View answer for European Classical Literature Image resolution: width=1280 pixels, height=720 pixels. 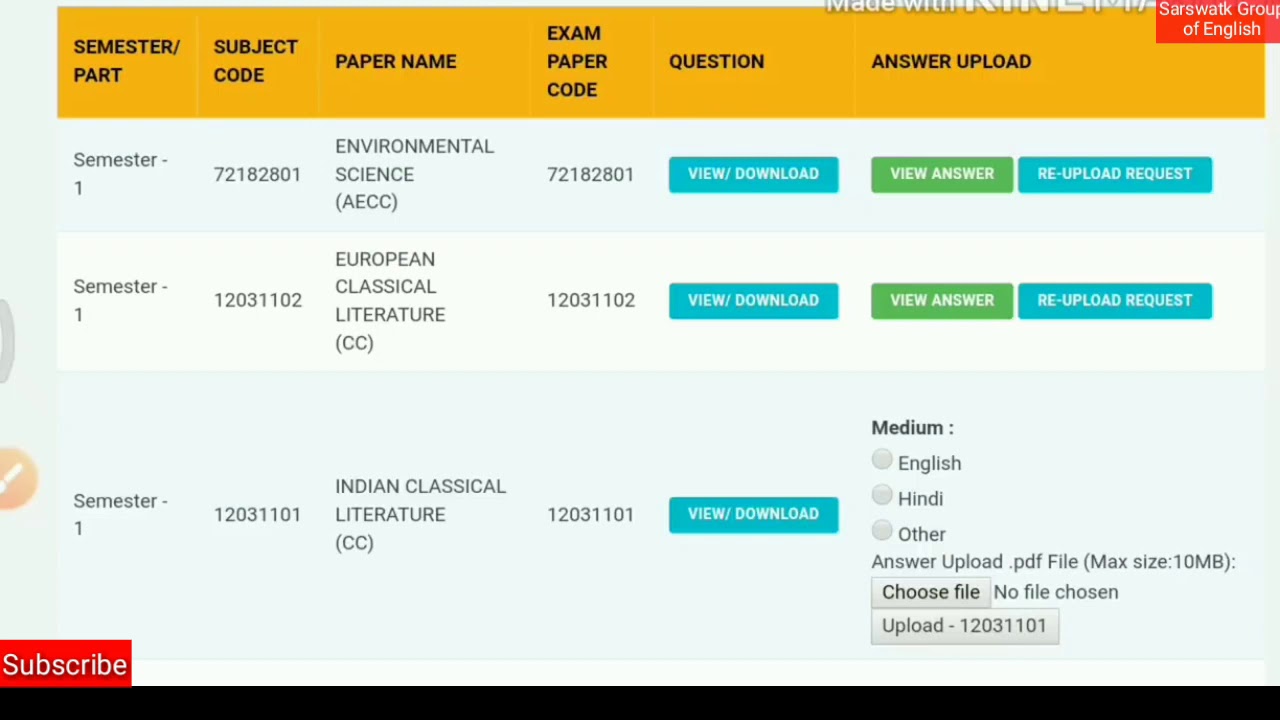click(x=942, y=300)
